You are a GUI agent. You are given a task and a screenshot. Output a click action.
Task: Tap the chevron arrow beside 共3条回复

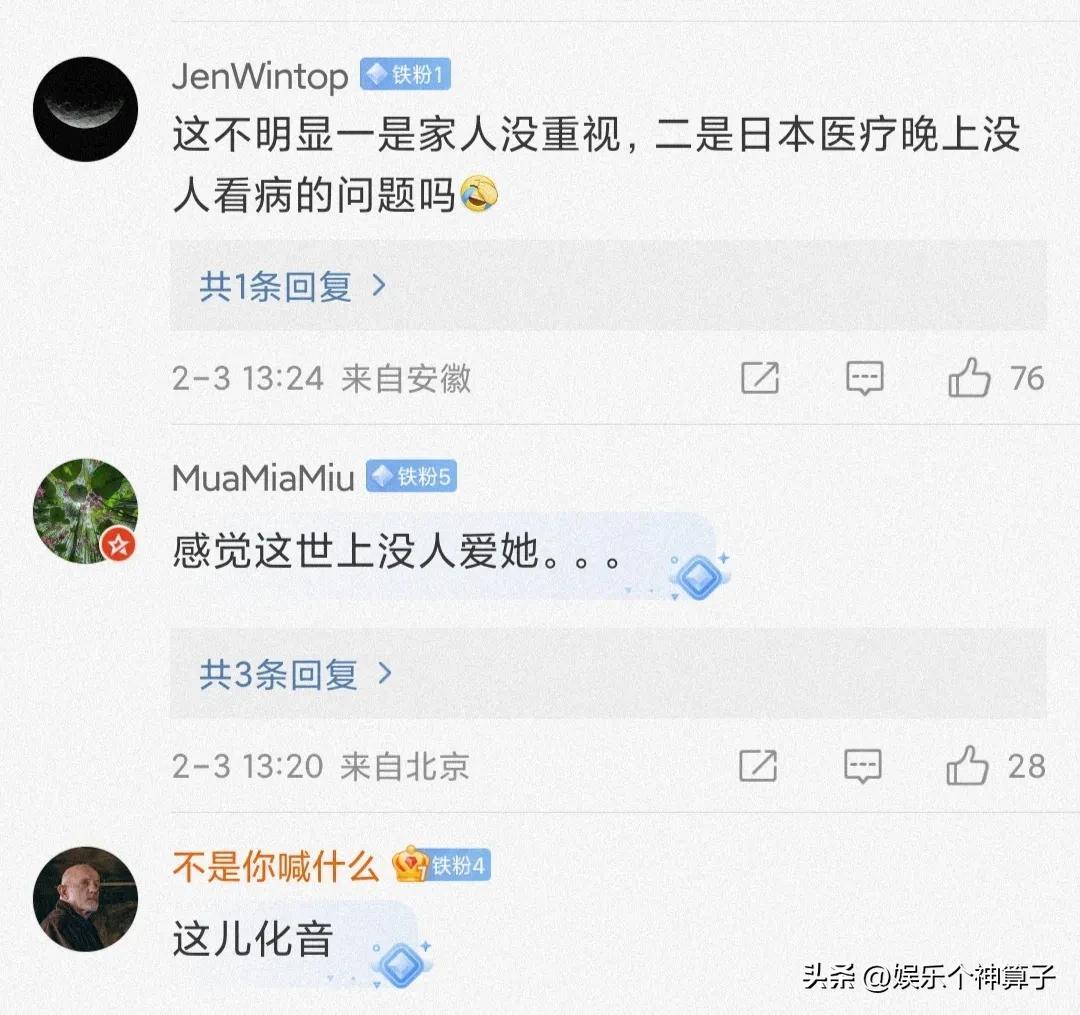pyautogui.click(x=386, y=673)
